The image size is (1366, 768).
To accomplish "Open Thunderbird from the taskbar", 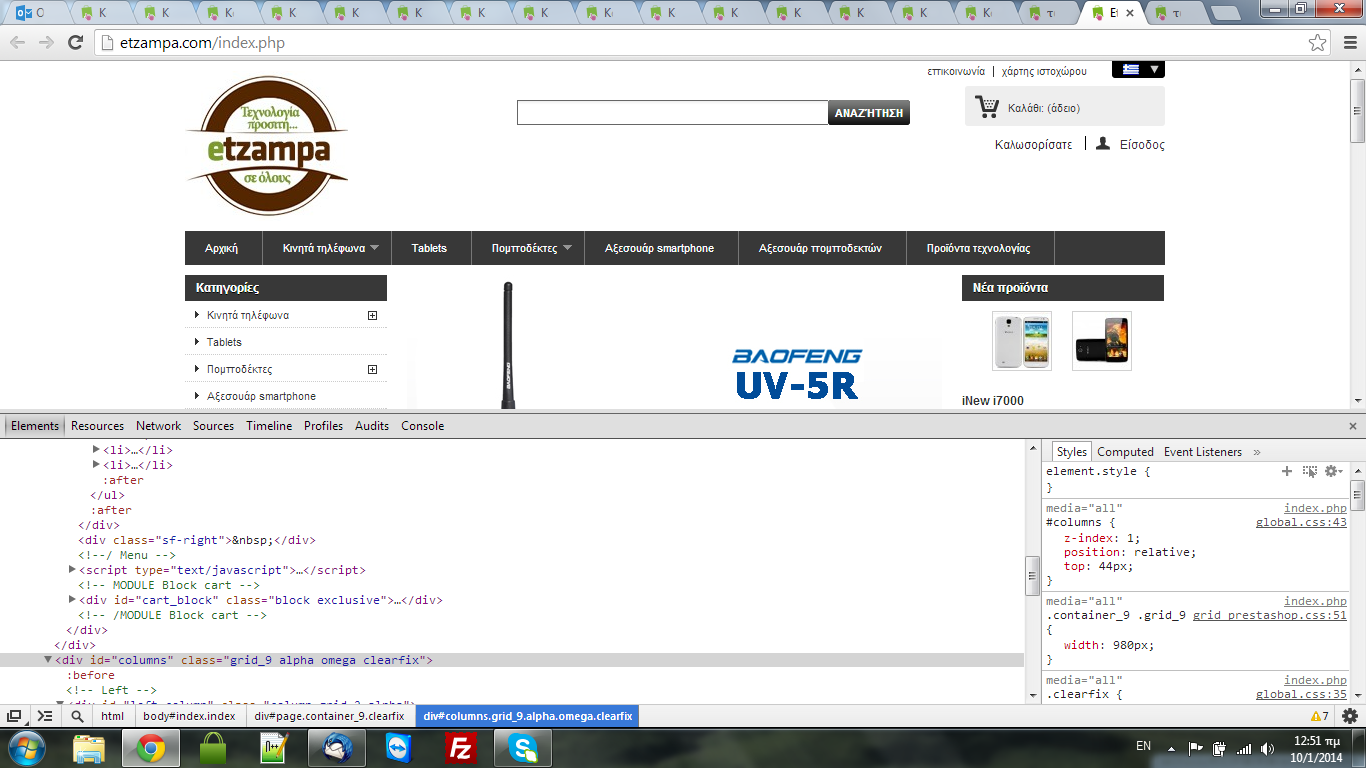I will [x=337, y=748].
